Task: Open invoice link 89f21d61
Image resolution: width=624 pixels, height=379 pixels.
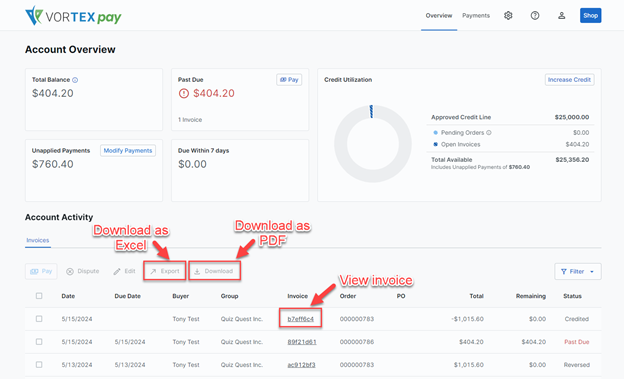Action: pos(302,342)
